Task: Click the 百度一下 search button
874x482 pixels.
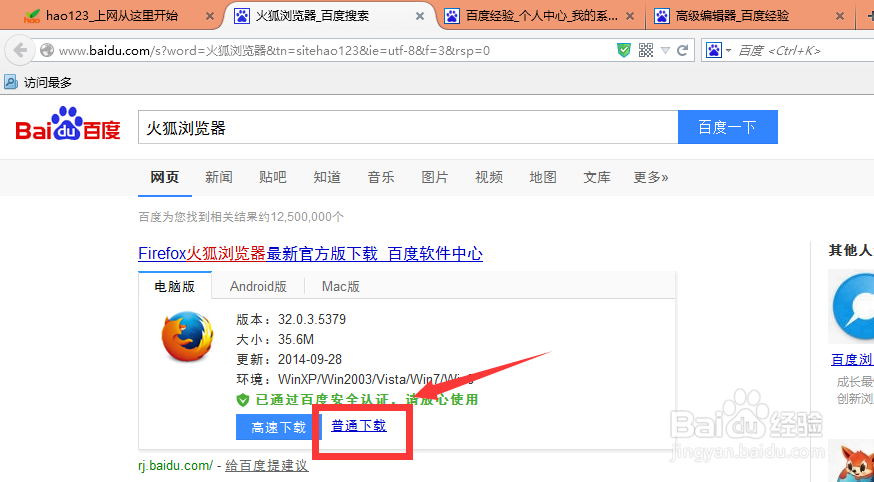Action: click(727, 127)
